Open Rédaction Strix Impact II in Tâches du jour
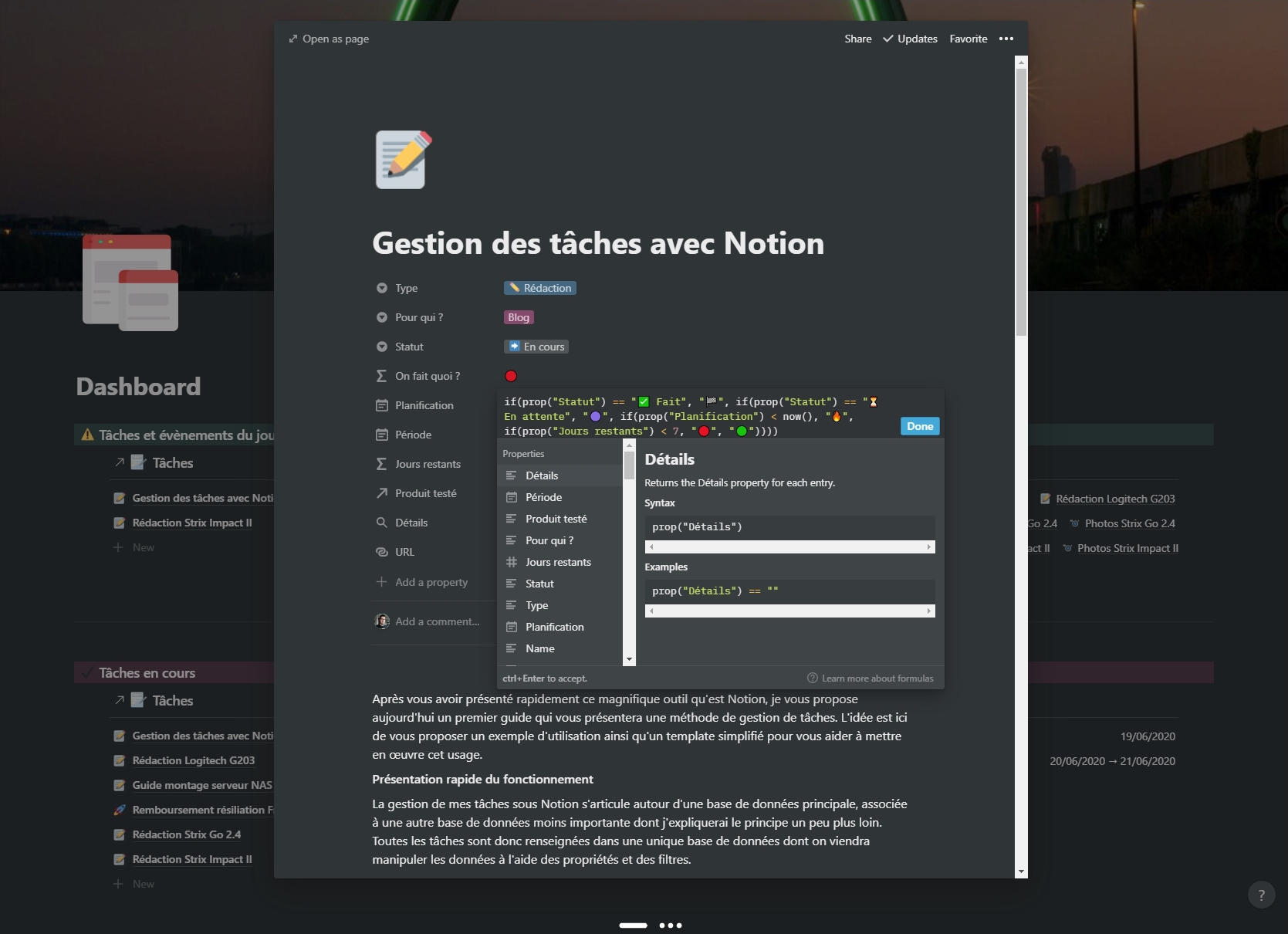 pyautogui.click(x=192, y=523)
